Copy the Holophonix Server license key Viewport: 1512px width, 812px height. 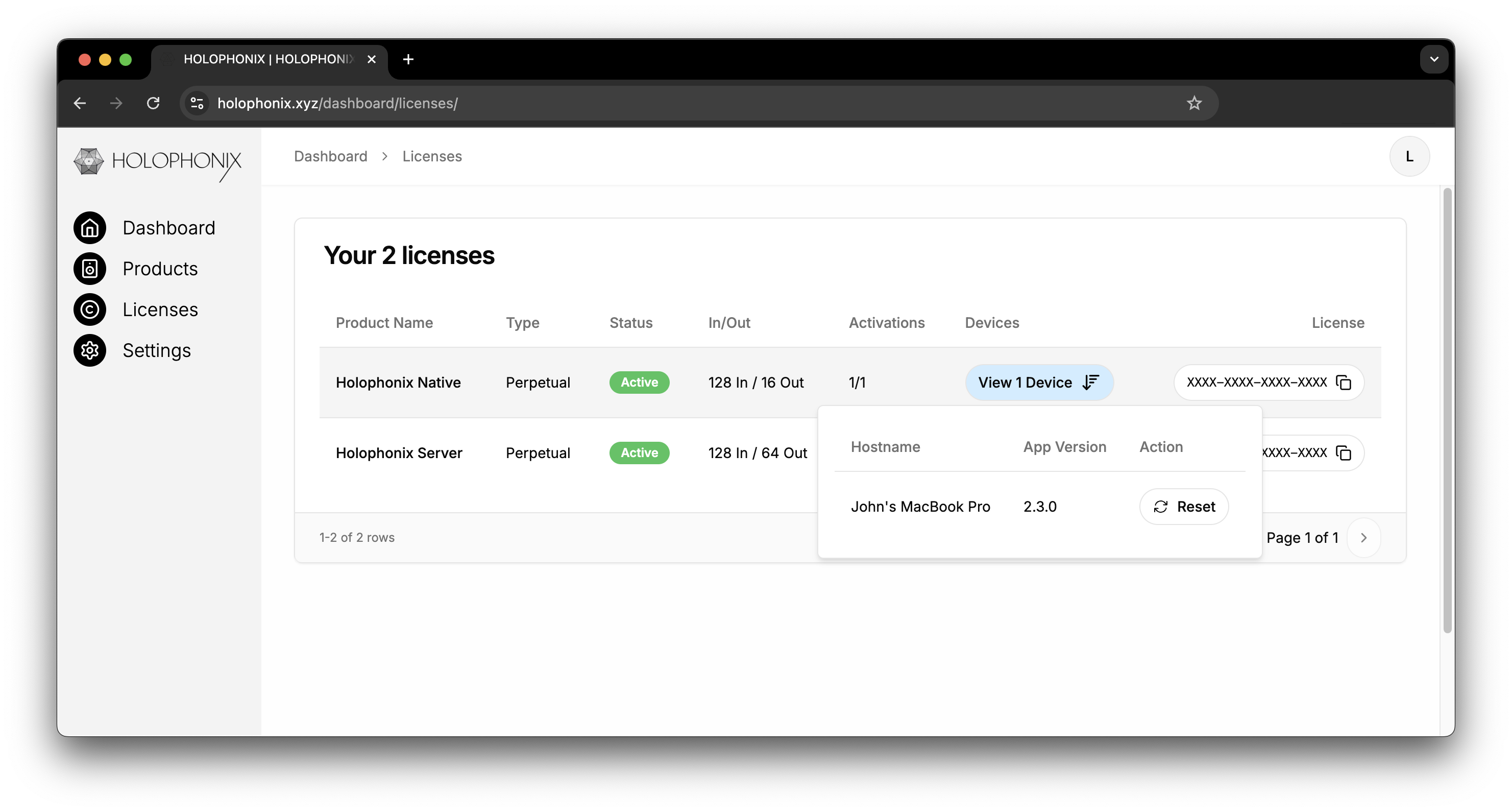1343,452
